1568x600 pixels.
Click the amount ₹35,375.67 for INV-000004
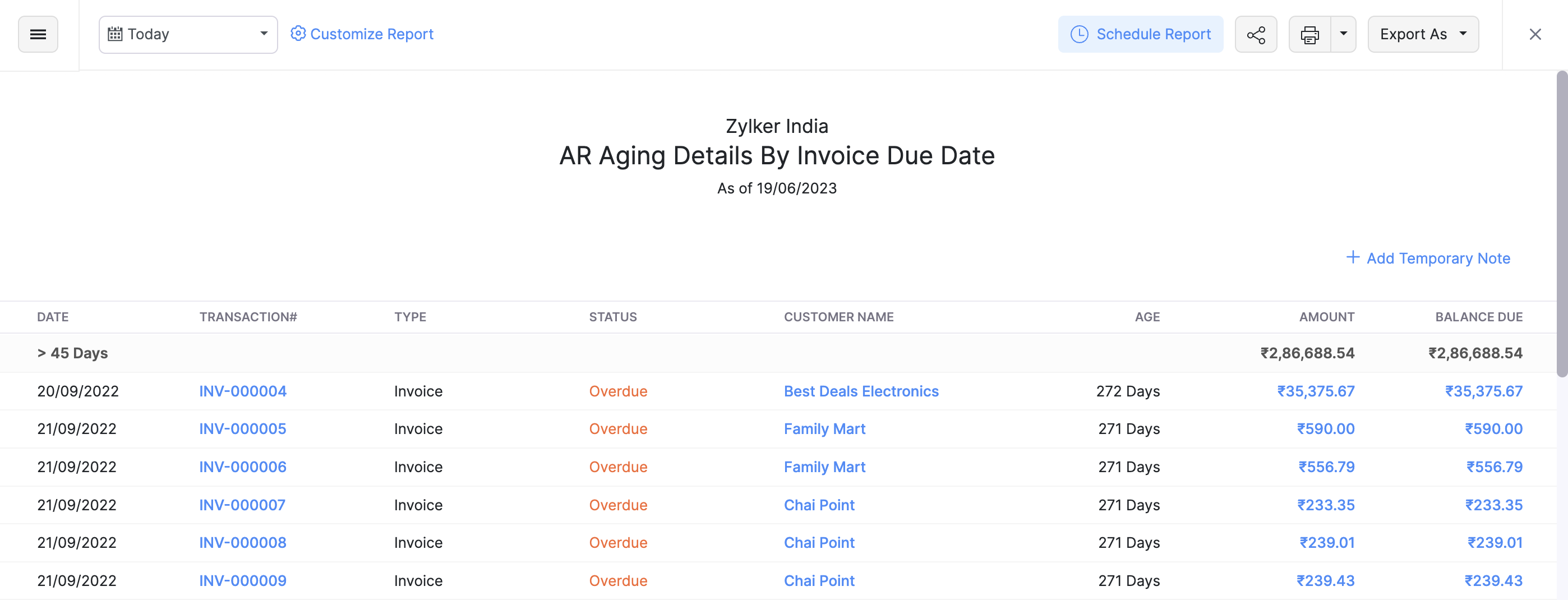coord(1316,391)
